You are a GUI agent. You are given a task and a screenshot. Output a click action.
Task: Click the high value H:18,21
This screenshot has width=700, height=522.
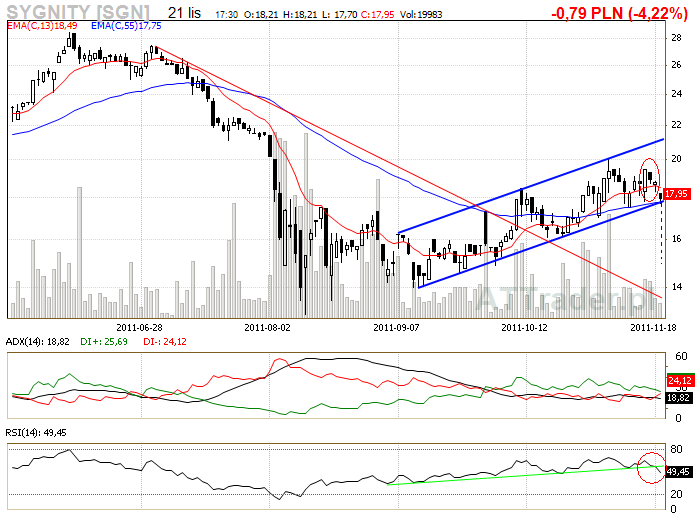300,15
